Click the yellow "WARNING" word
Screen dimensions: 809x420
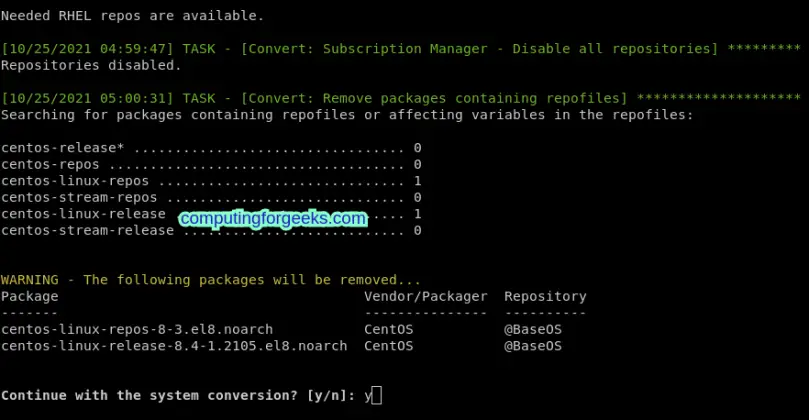coord(30,280)
